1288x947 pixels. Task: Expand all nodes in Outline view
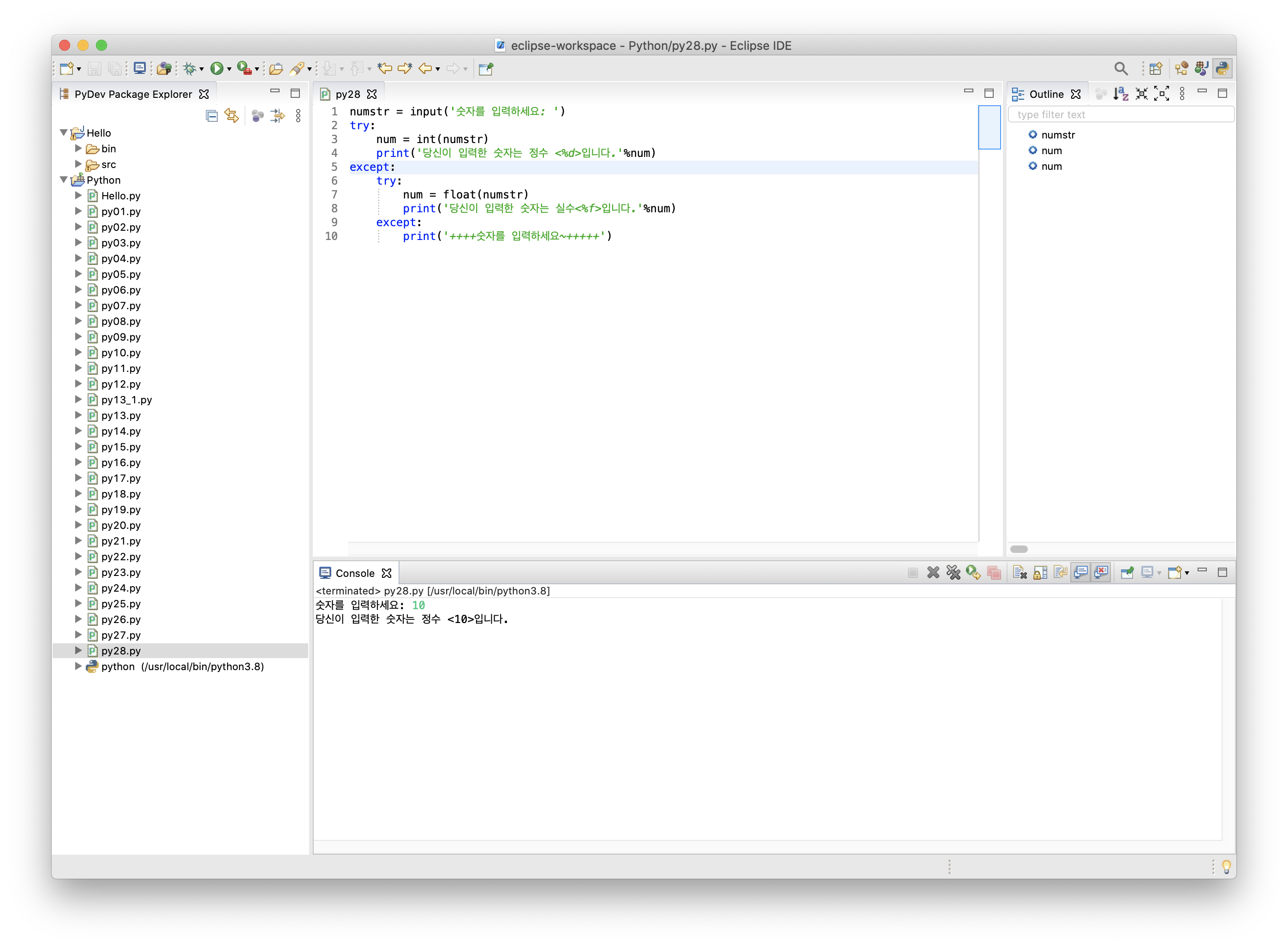coord(1162,94)
